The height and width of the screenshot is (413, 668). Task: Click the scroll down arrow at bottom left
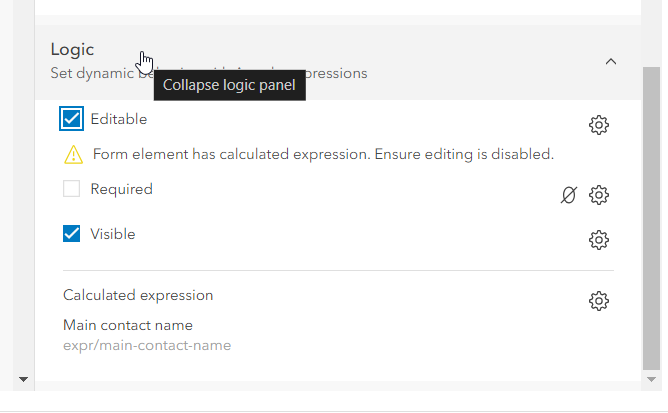23,380
